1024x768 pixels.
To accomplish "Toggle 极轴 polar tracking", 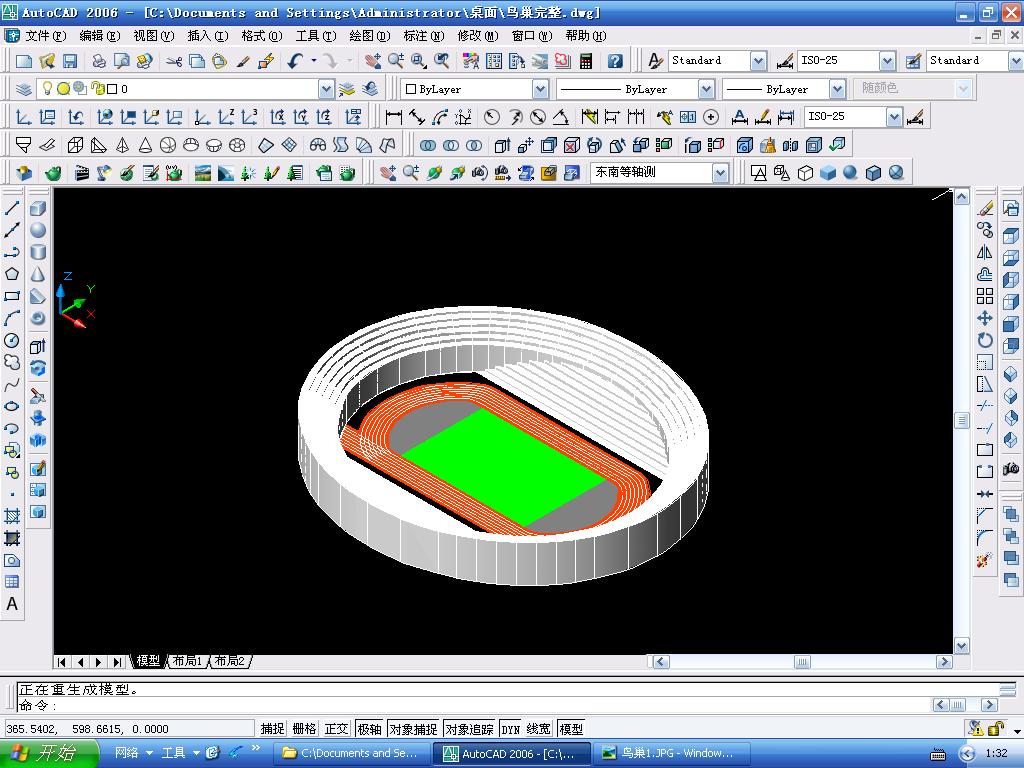I will 369,729.
